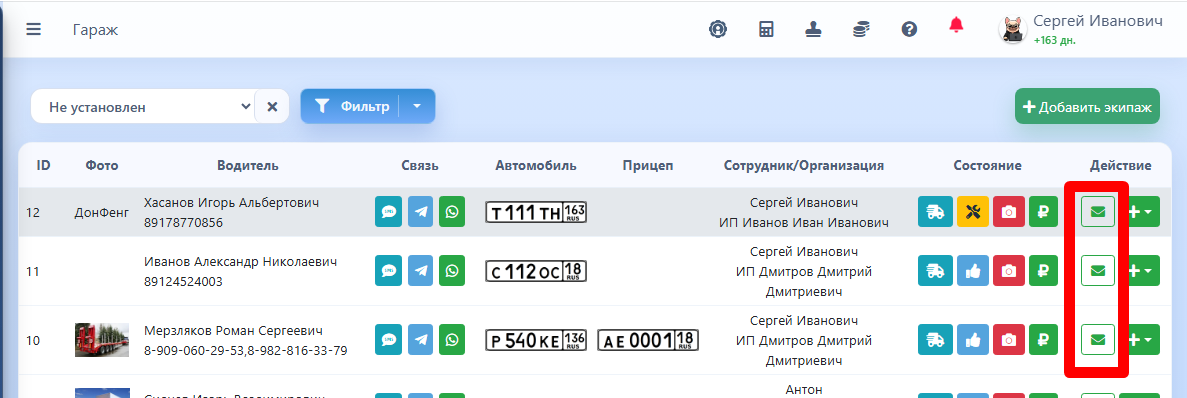Clear the Не установлен selection with X
Image resolution: width=1187 pixels, height=398 pixels.
(273, 107)
